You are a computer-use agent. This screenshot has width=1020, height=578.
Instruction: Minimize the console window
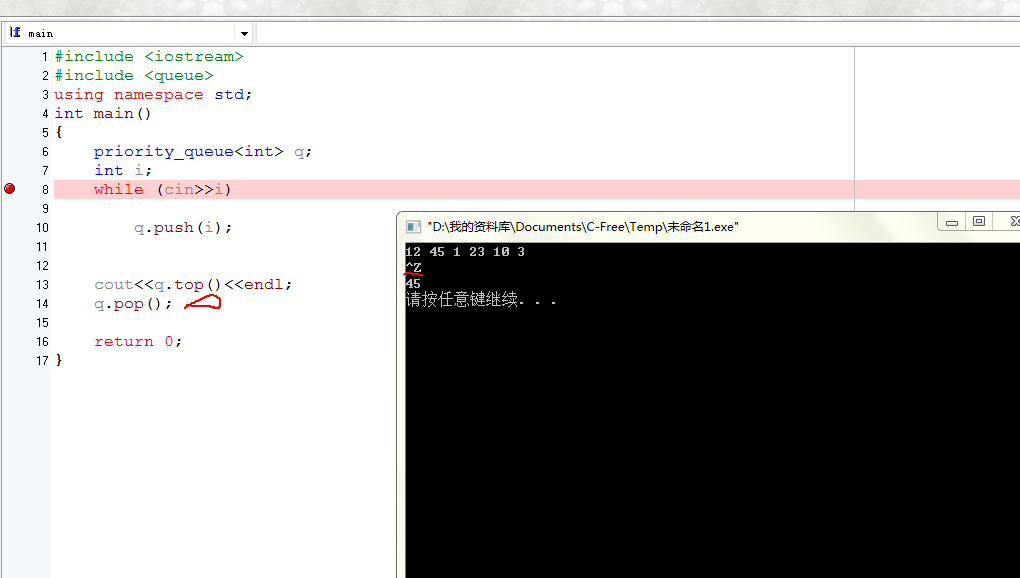point(952,222)
